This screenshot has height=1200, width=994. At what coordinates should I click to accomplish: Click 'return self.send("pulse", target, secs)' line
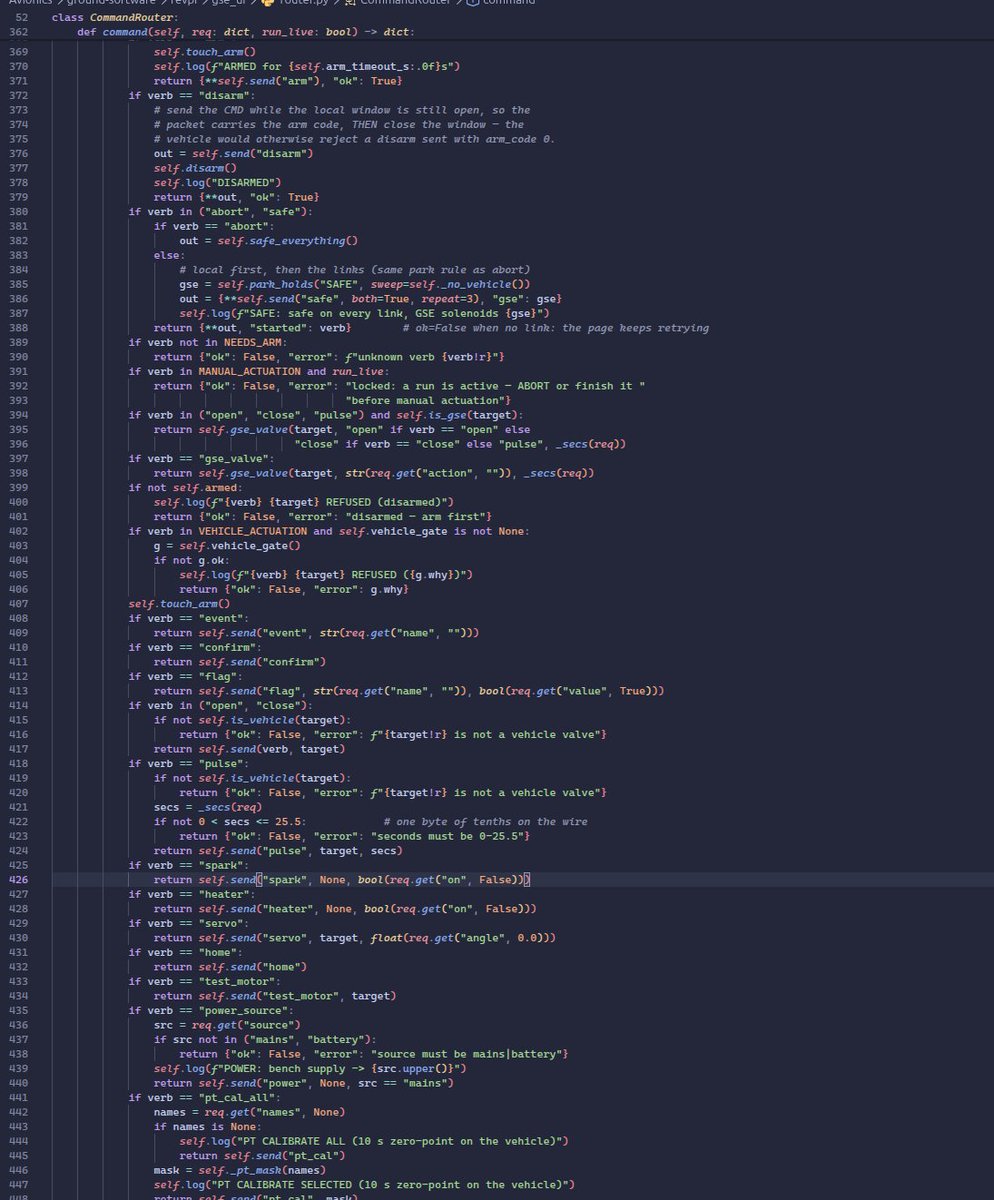(278, 851)
